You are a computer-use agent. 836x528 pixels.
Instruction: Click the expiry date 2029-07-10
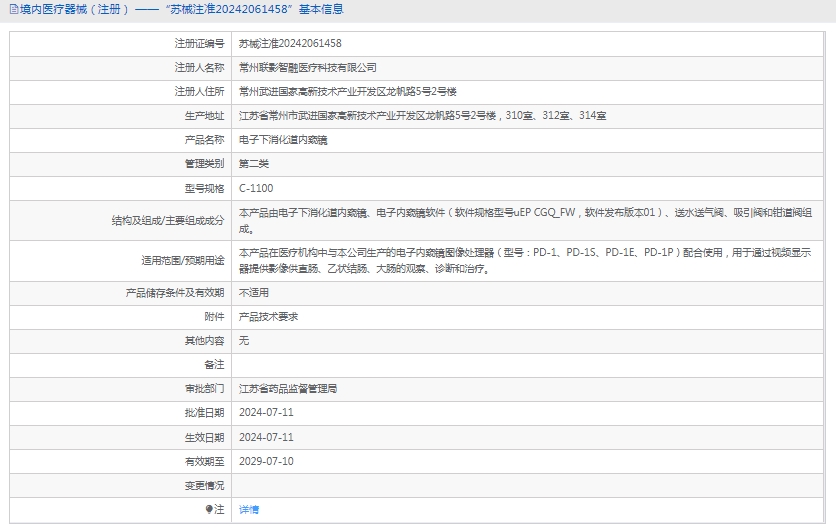coord(266,462)
